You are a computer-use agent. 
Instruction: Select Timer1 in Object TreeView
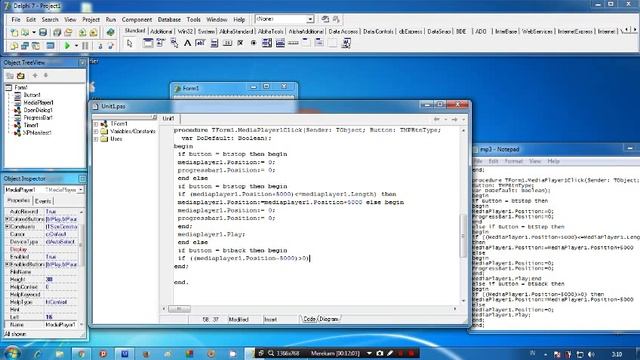coord(31,125)
